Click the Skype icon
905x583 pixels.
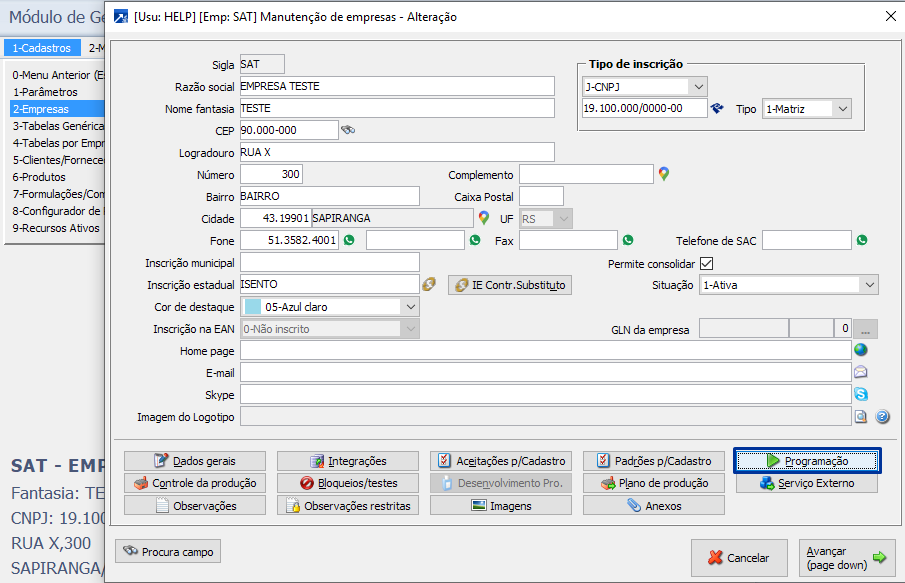pyautogui.click(x=860, y=395)
